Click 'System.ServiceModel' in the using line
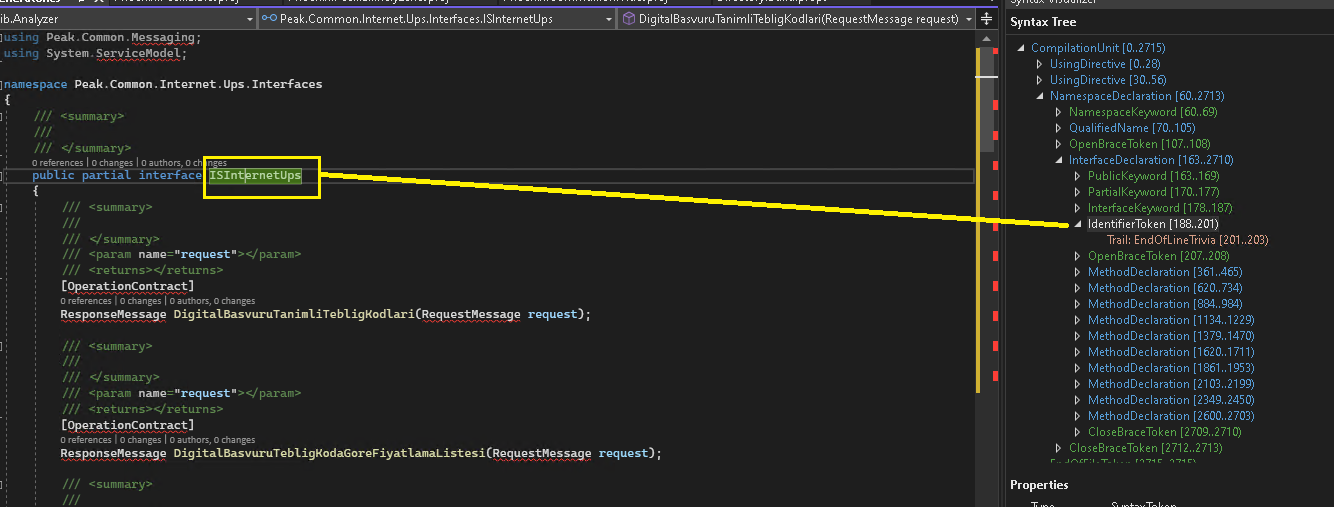This screenshot has width=1334, height=507. 113,53
